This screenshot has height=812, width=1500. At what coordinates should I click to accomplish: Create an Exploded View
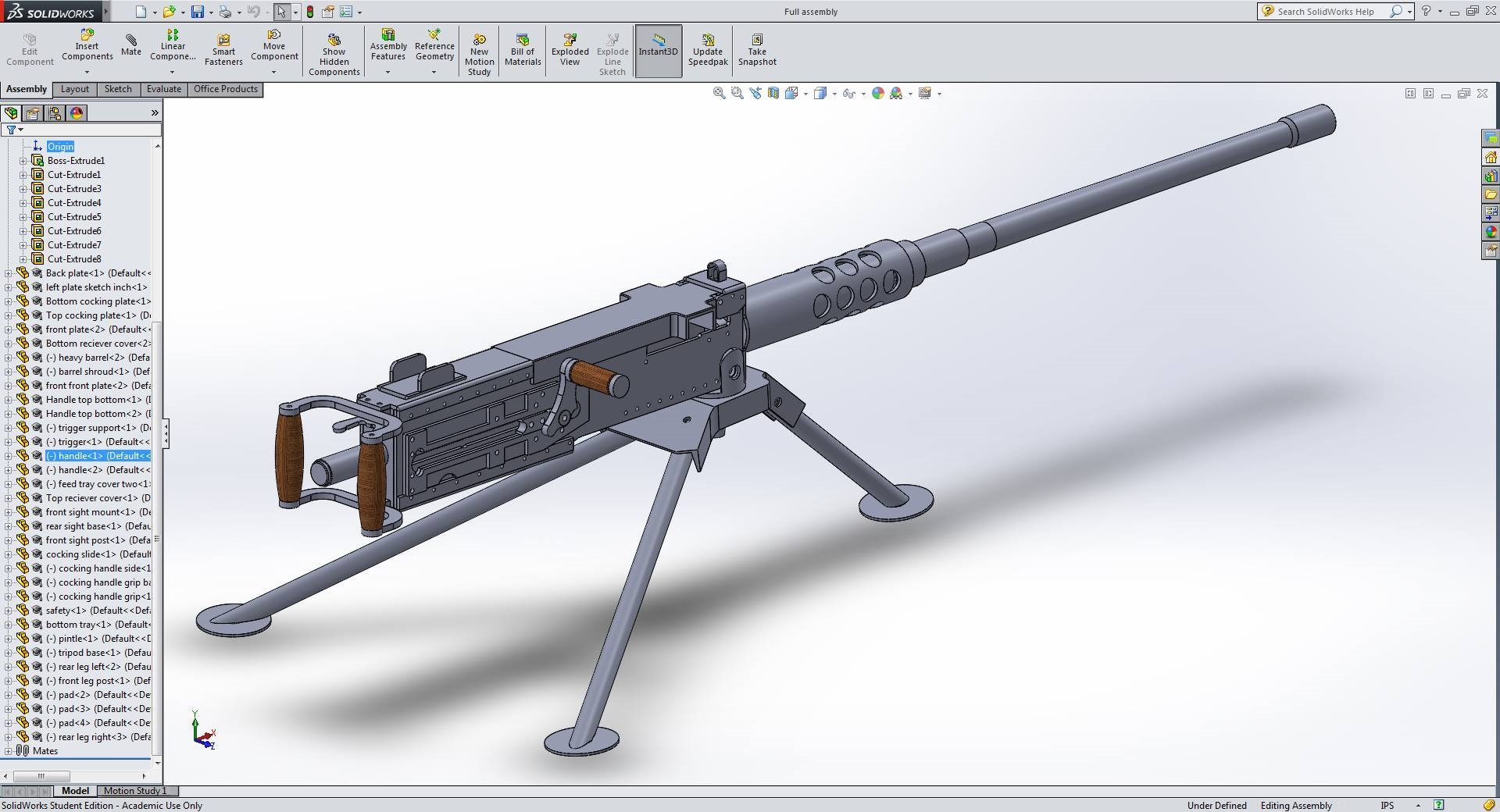pos(570,50)
